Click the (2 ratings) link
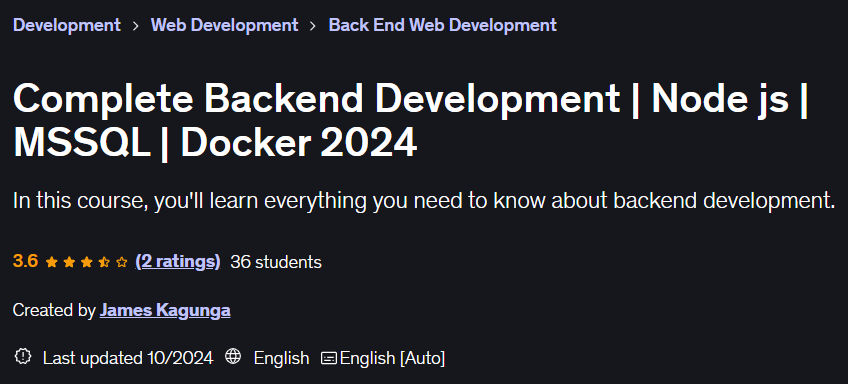The height and width of the screenshot is (384, 848). click(x=178, y=262)
